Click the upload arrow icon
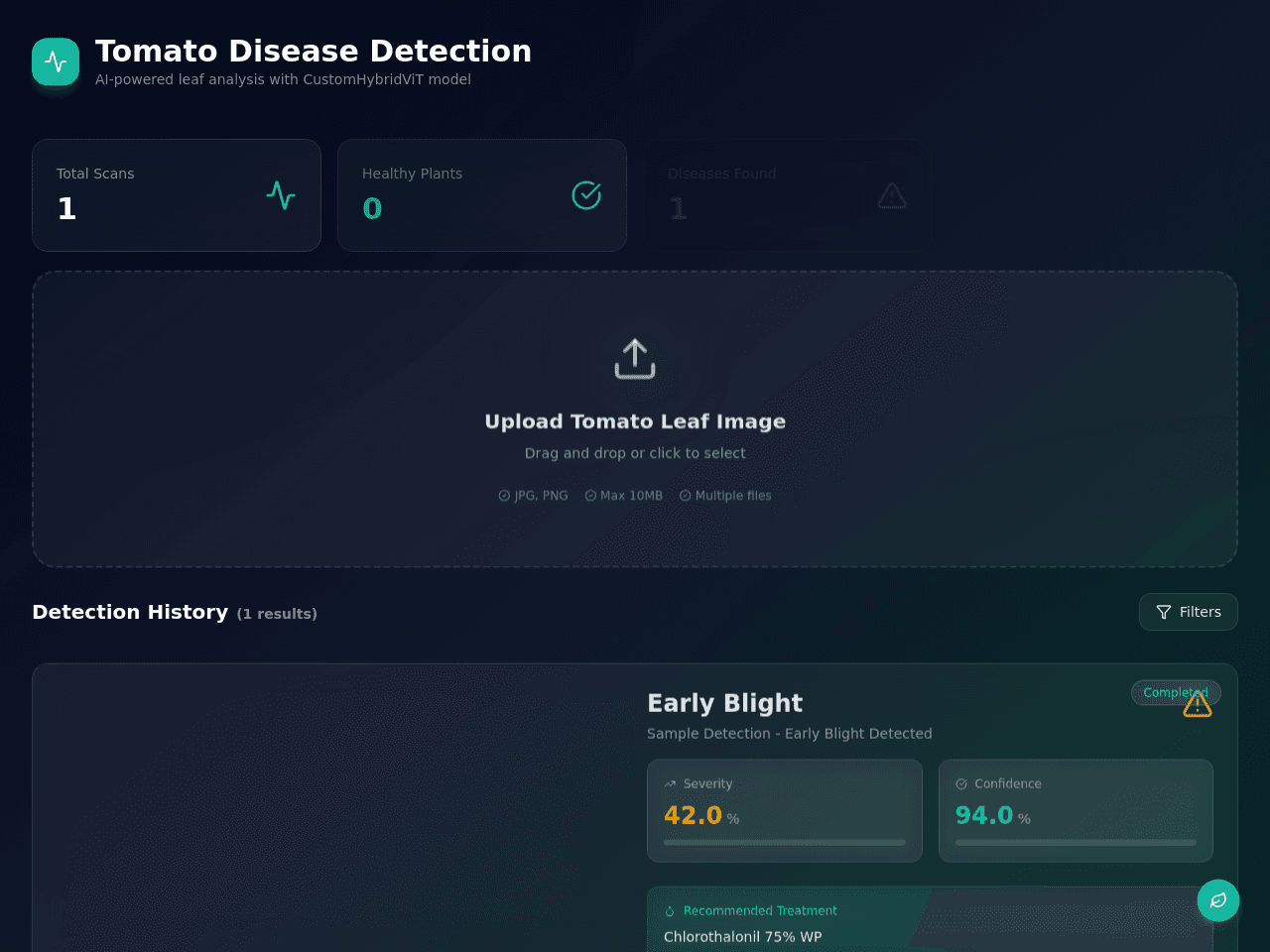 635,359
